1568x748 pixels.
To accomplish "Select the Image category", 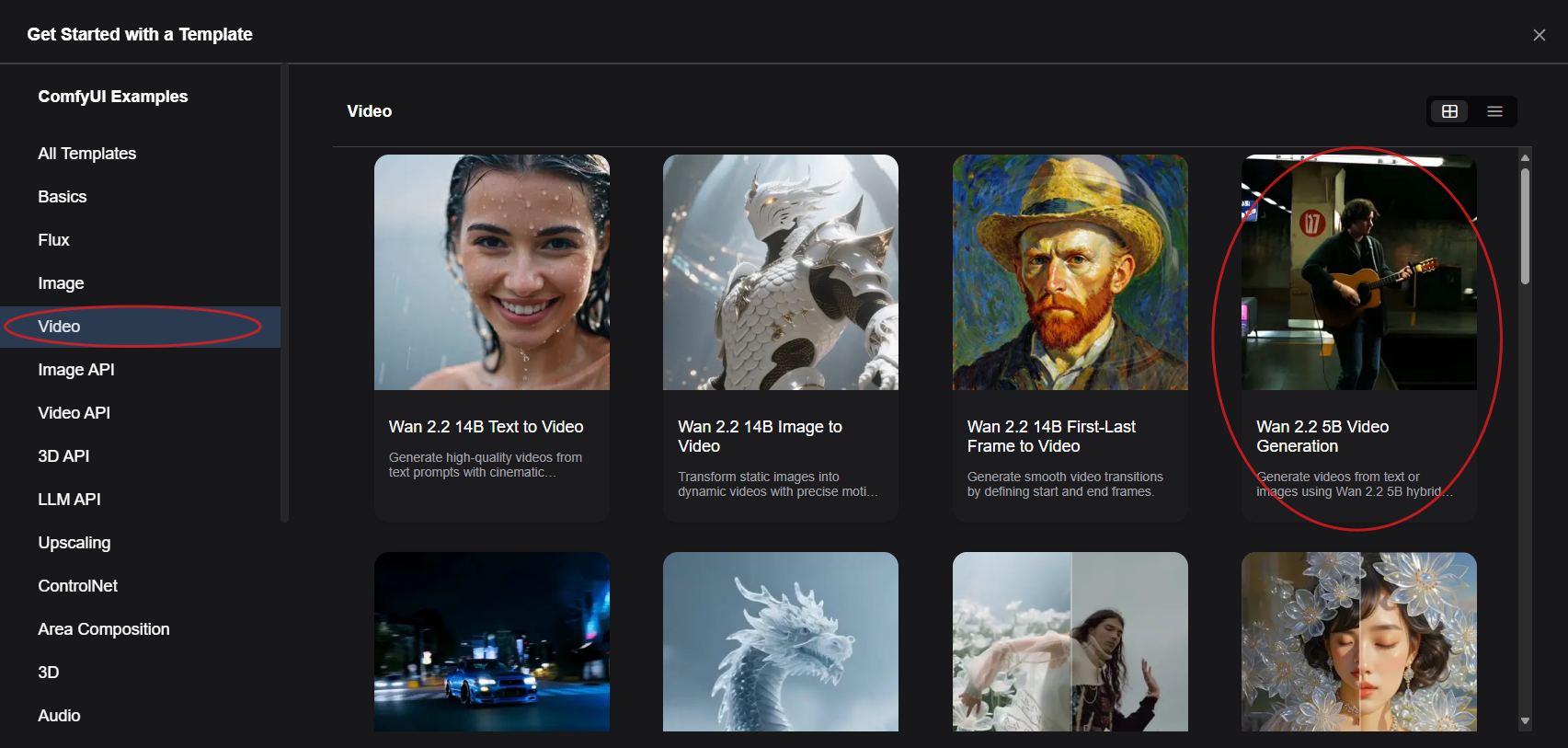I will tap(140, 283).
